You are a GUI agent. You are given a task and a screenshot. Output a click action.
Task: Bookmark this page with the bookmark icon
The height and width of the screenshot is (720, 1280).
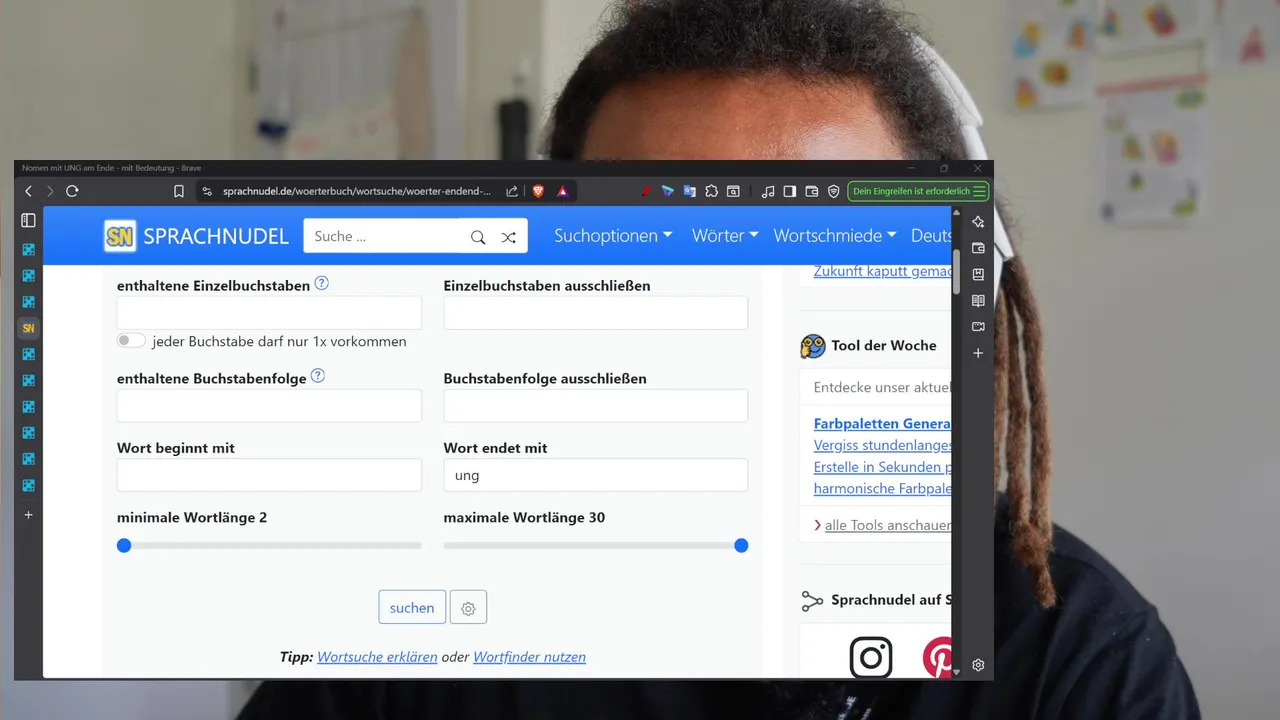(179, 191)
